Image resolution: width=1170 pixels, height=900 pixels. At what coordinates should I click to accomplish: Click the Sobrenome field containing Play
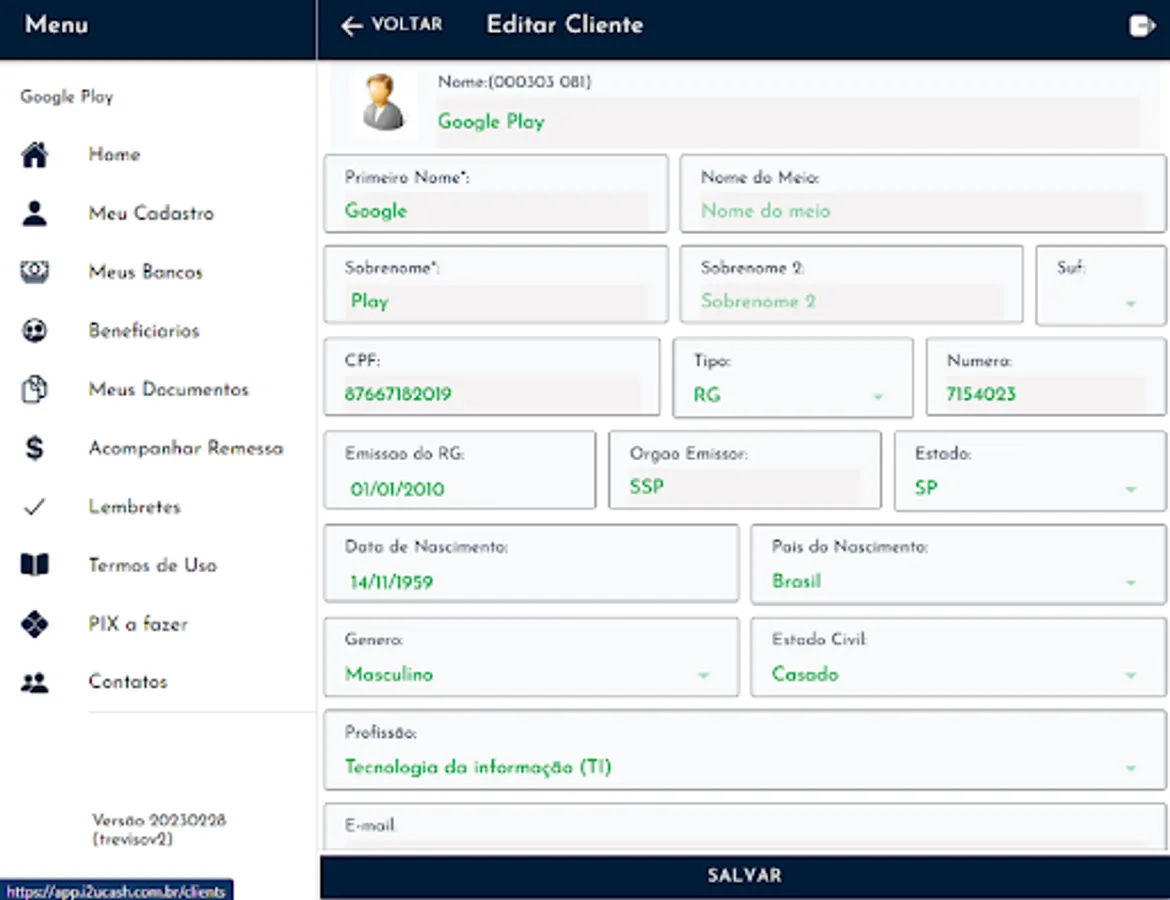(496, 286)
